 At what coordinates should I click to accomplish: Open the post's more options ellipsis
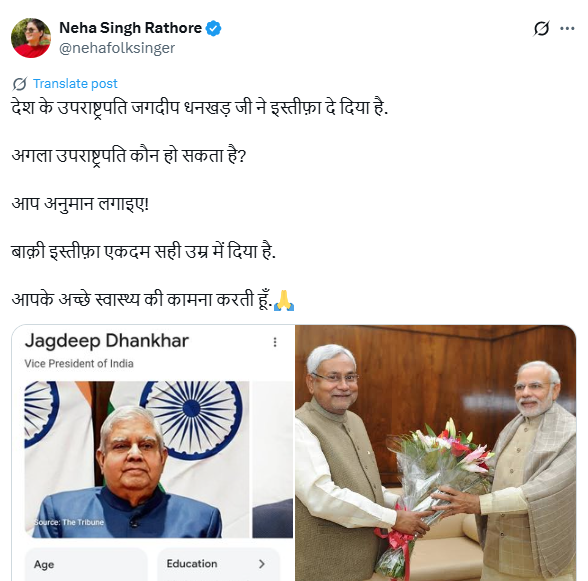pos(567,29)
